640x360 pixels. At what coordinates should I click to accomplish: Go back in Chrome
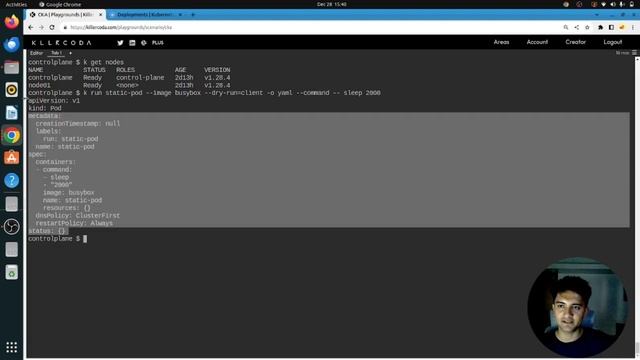pos(31,27)
